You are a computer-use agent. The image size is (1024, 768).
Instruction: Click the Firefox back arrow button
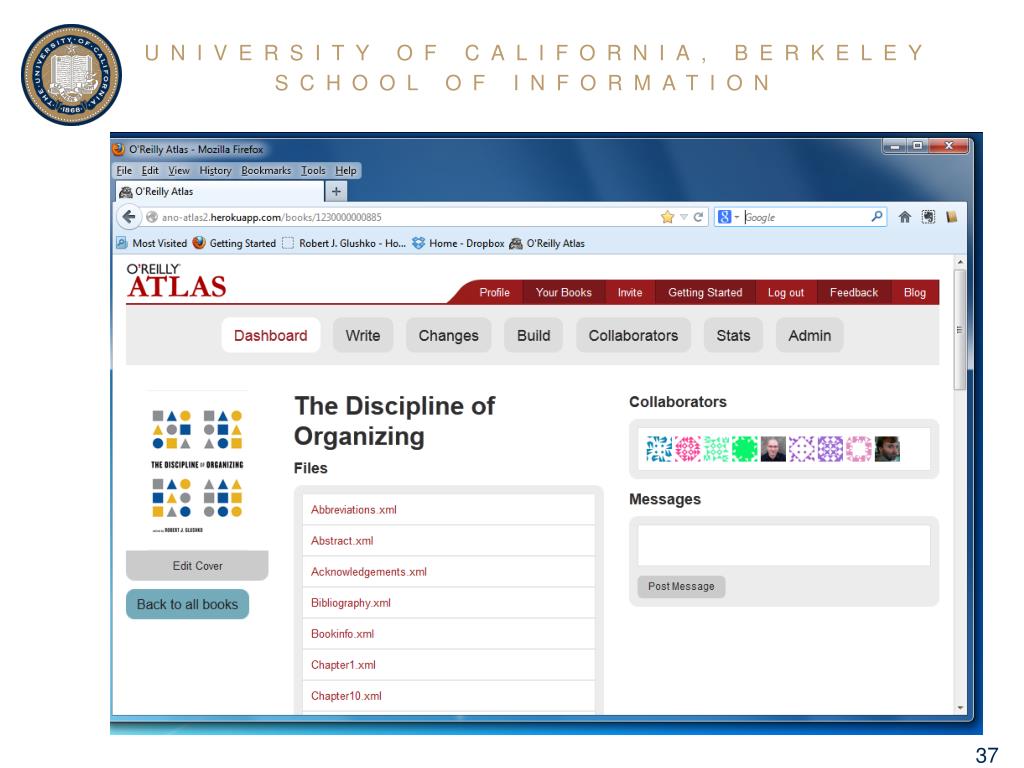click(129, 217)
